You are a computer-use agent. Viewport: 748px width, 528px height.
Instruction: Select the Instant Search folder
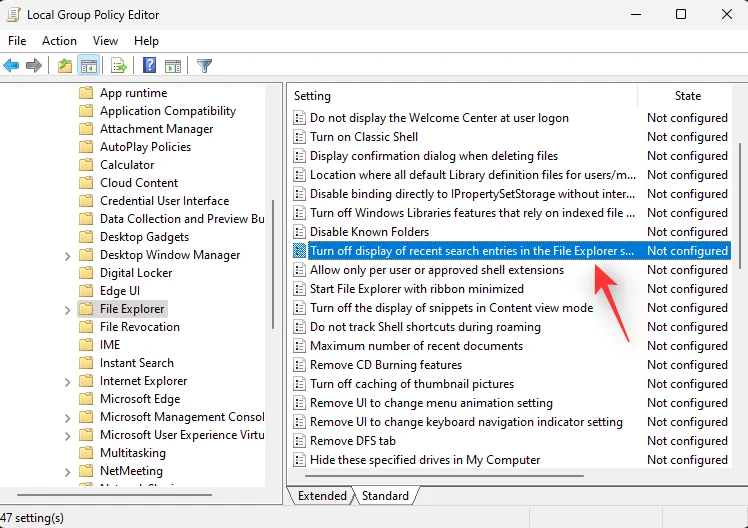(137, 363)
